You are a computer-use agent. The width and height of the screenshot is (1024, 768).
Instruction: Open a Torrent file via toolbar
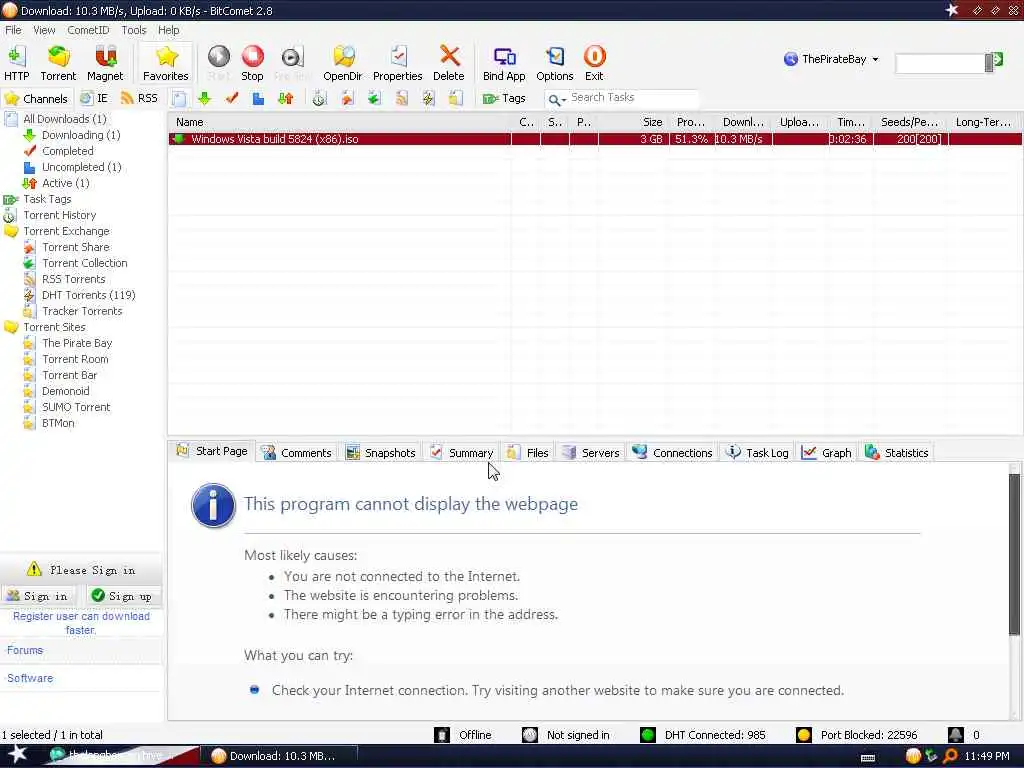pos(58,63)
